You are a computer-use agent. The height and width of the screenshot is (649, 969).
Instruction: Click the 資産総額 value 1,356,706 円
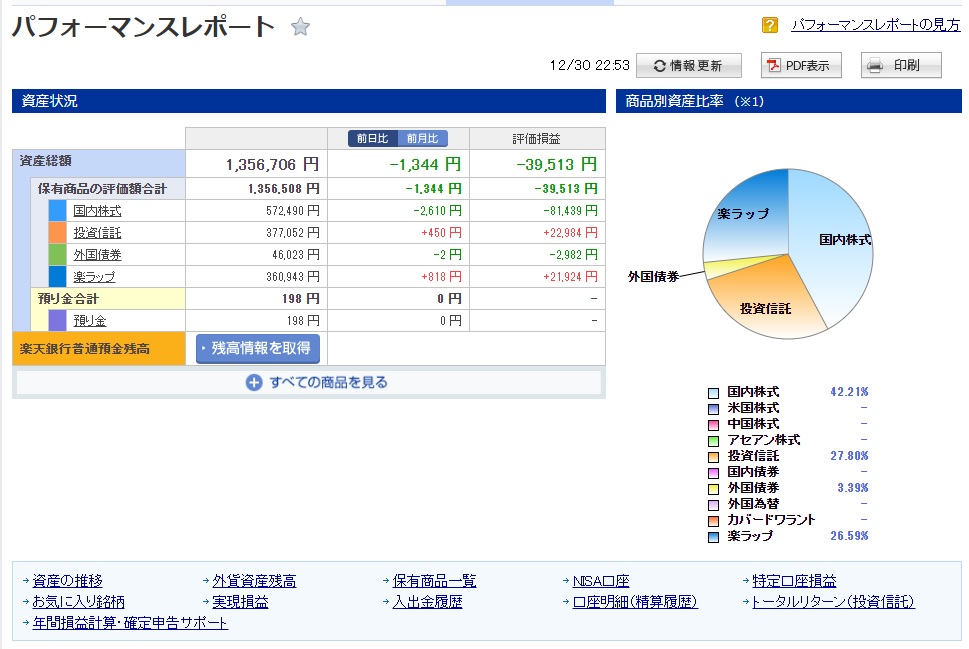click(x=273, y=164)
